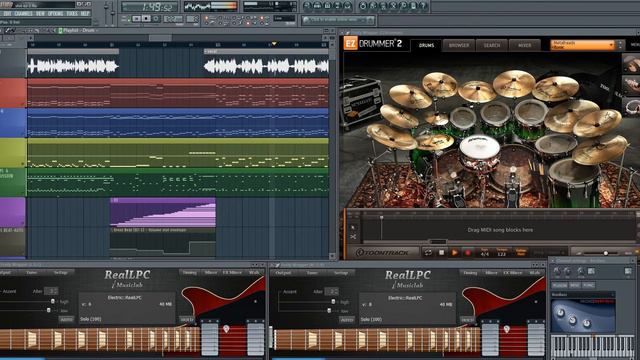640x360 pixels.
Task: Toggle EZdrummer loop button
Action: pos(428,253)
